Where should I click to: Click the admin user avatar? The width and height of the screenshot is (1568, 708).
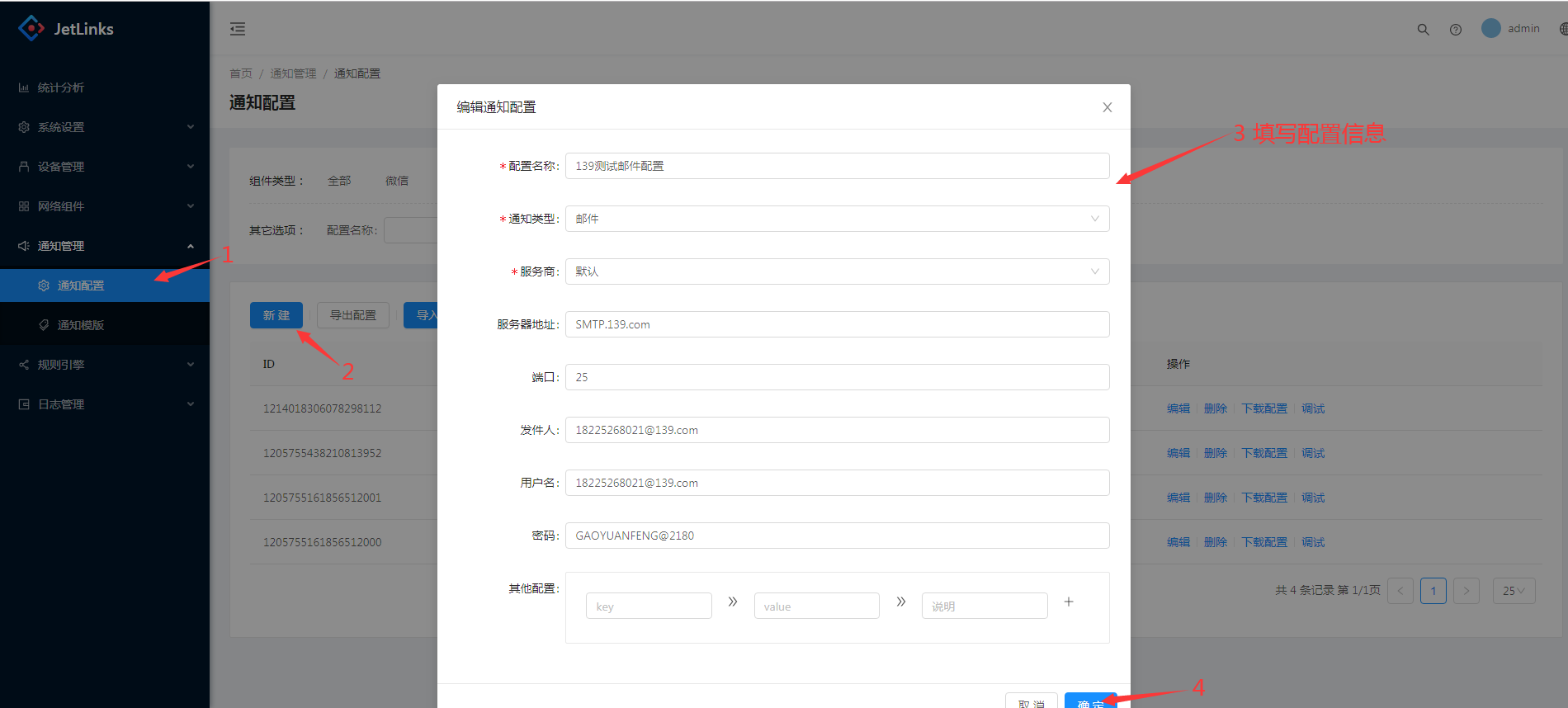click(1490, 28)
